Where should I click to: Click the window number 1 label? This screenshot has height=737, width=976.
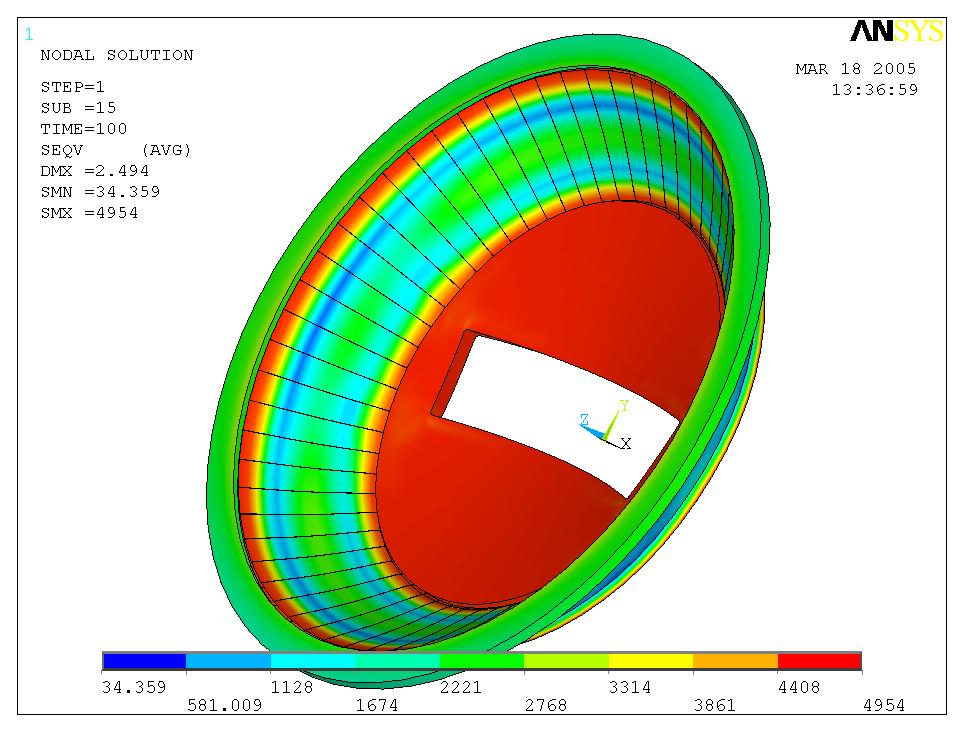tap(28, 34)
